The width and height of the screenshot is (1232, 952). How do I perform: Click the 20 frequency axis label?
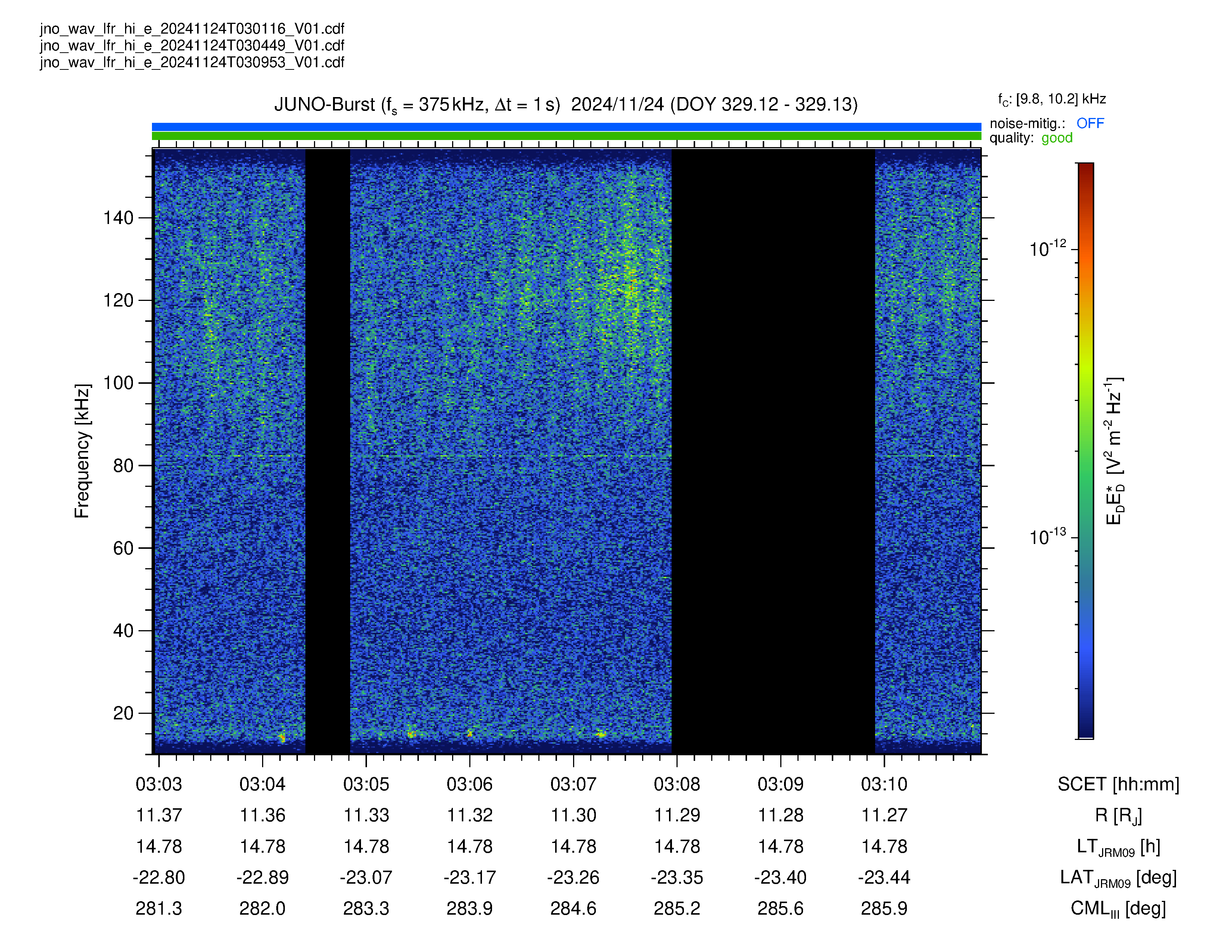(x=123, y=713)
